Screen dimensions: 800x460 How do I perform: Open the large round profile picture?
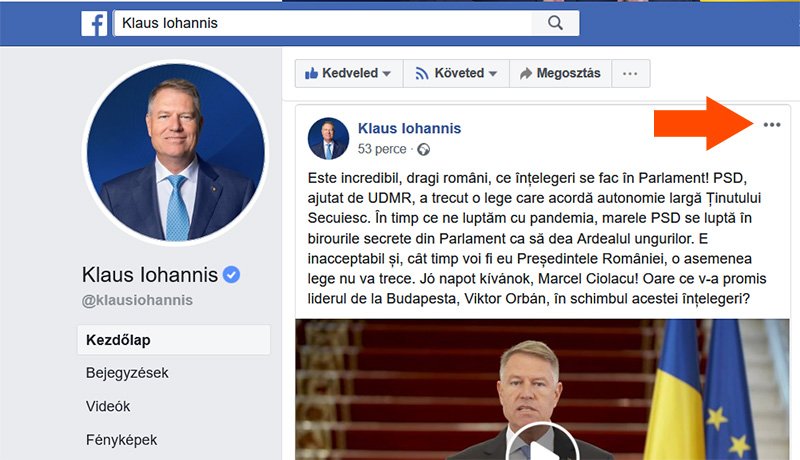(176, 152)
